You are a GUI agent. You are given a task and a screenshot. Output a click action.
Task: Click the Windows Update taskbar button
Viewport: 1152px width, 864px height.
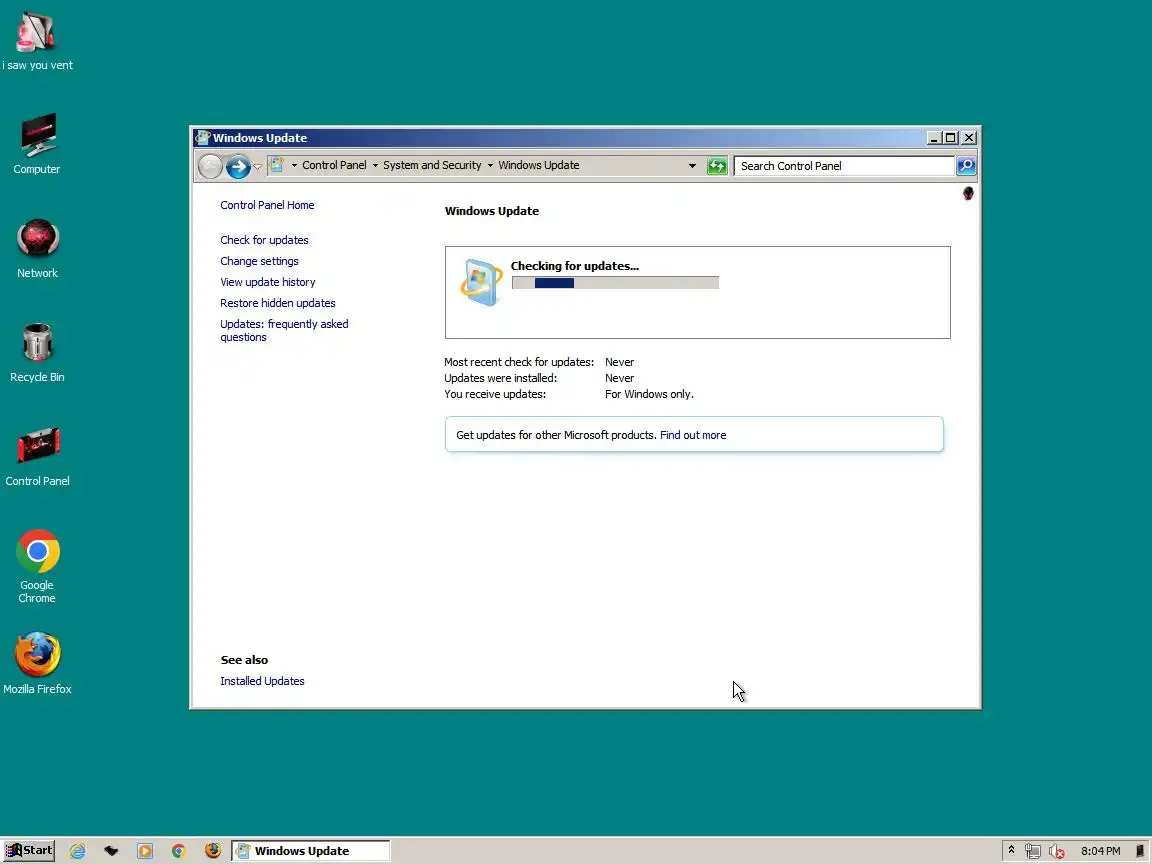(x=311, y=851)
